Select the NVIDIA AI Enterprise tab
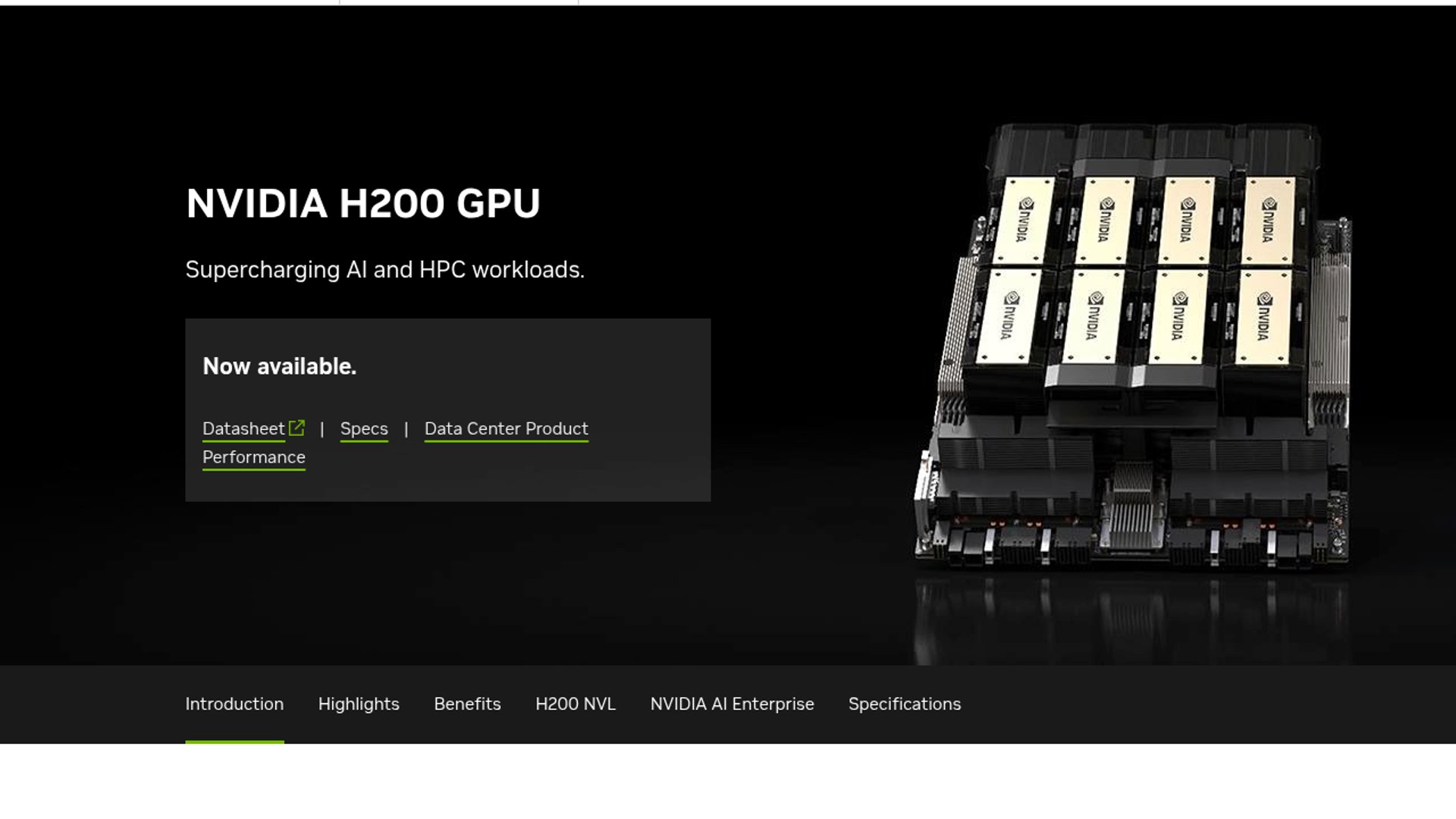The height and width of the screenshot is (819, 1456). tap(732, 704)
